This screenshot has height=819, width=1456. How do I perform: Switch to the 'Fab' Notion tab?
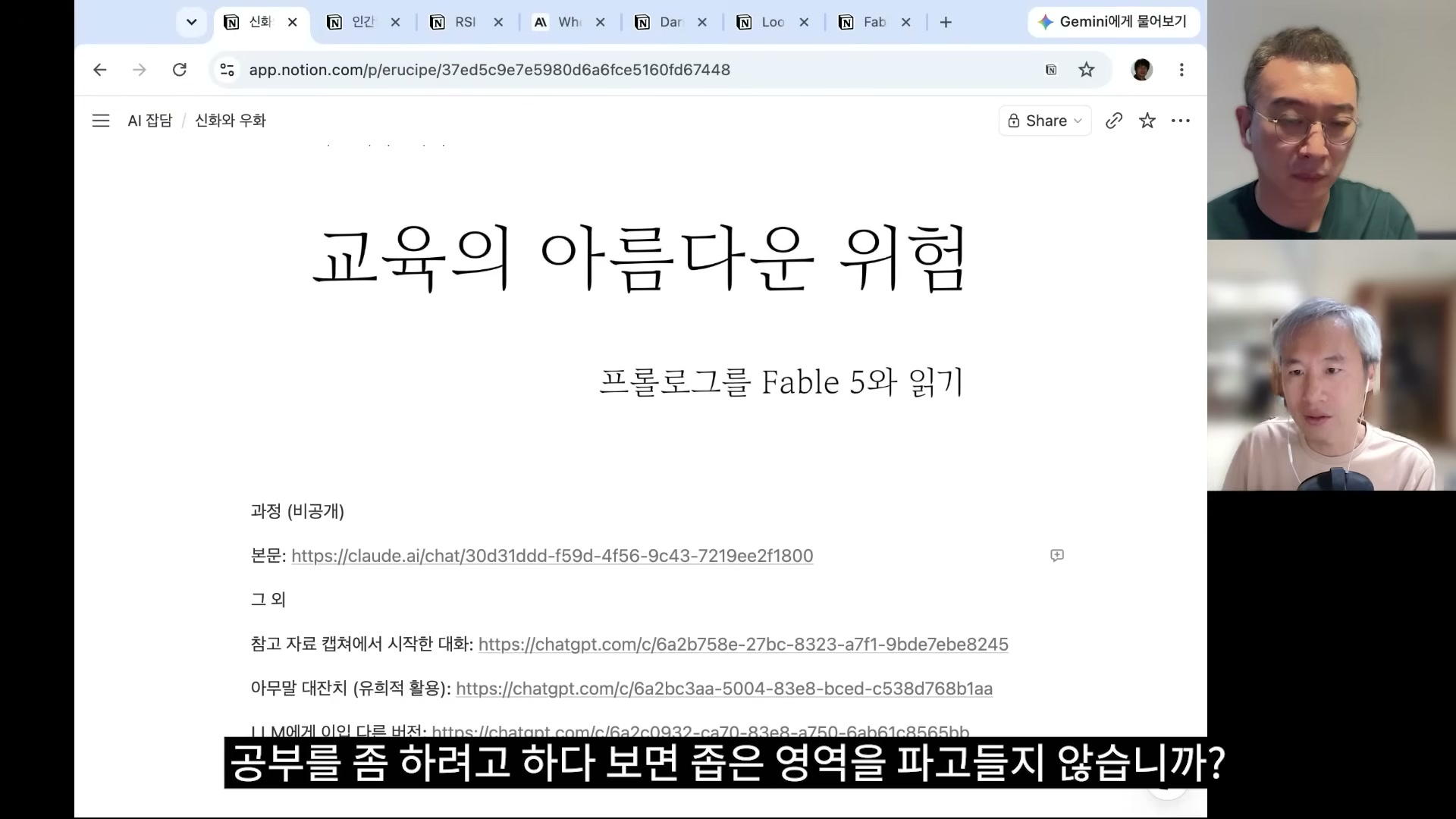click(x=875, y=22)
